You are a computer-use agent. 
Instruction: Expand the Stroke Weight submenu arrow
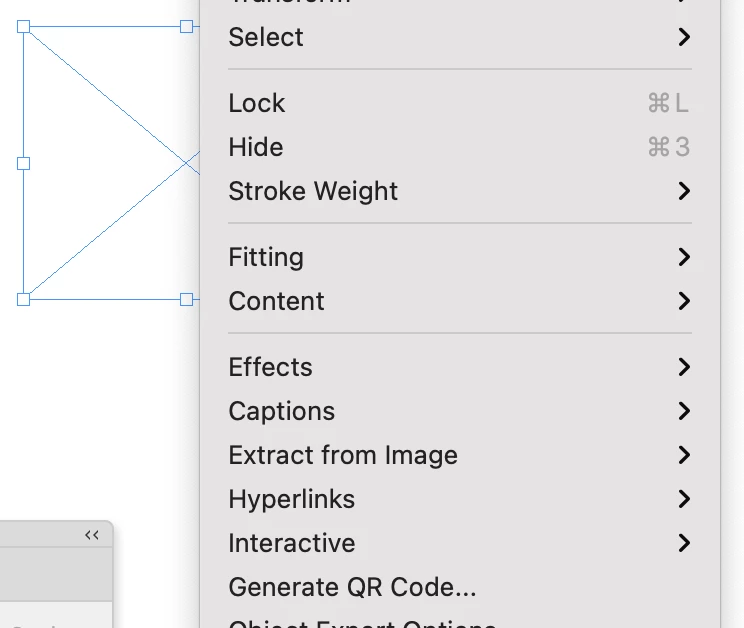click(684, 191)
